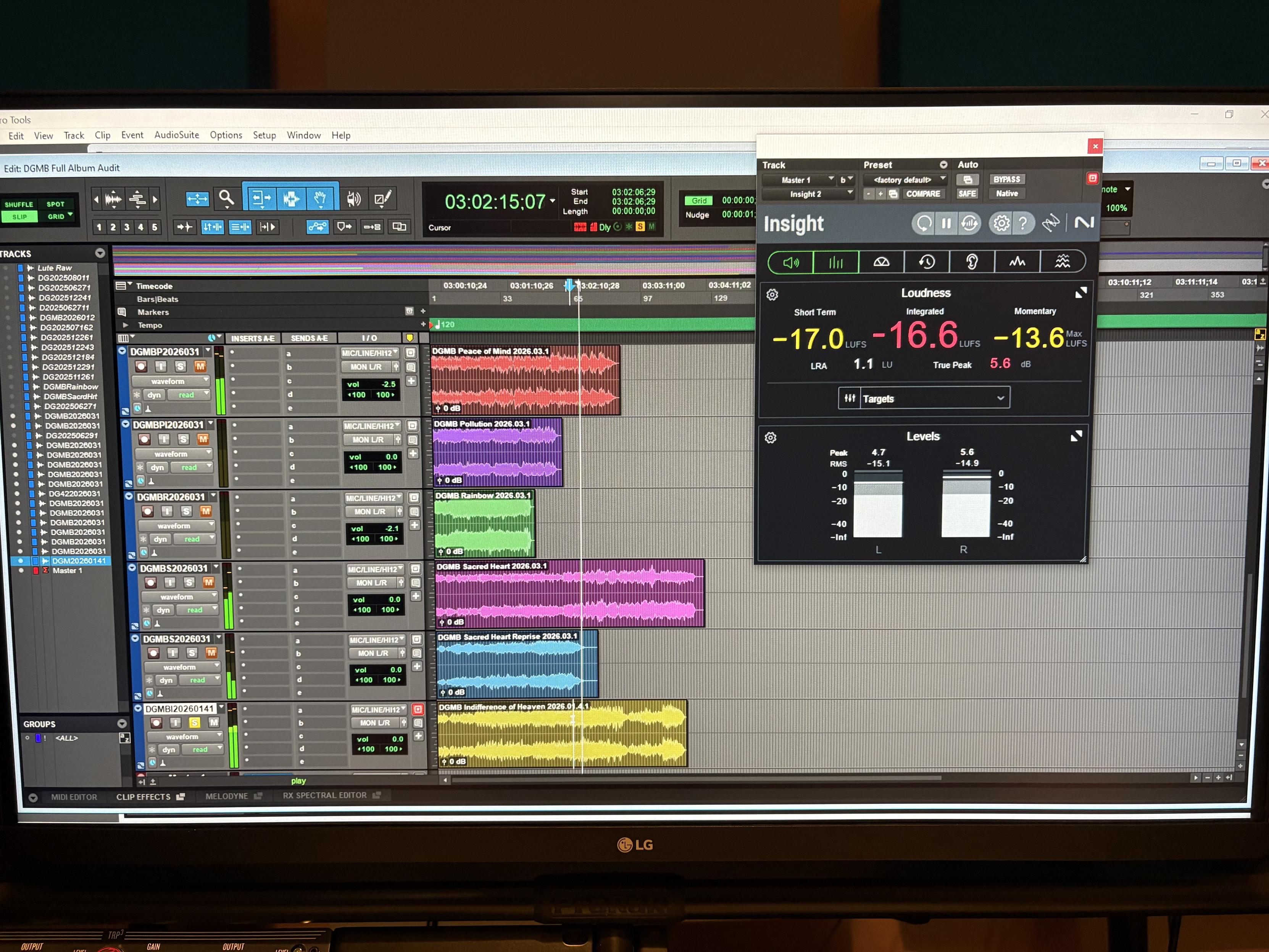Open Insight settings gear icon

coord(1001,223)
